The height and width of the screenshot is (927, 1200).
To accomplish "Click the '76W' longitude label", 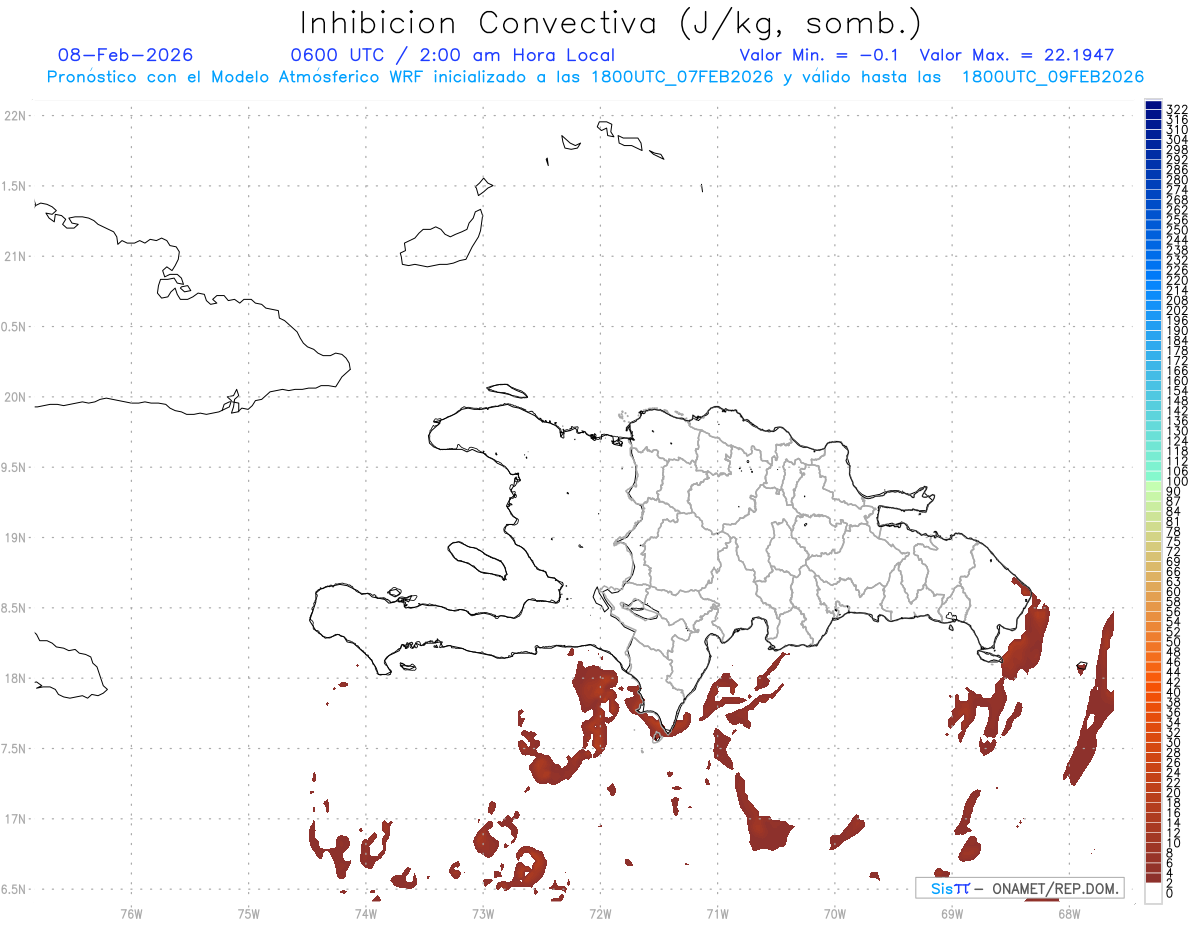I will [131, 914].
